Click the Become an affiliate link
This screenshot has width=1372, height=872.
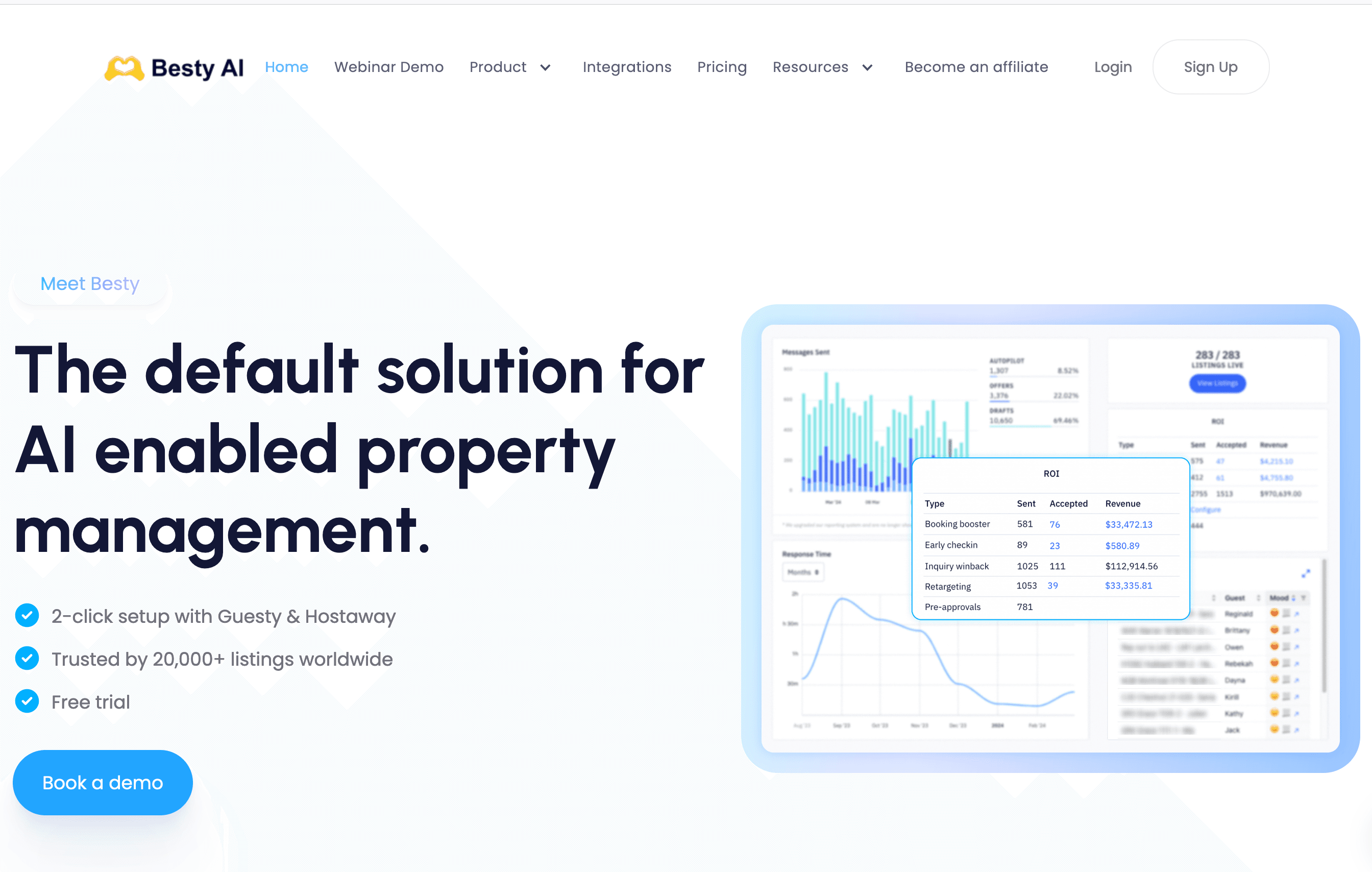point(976,67)
